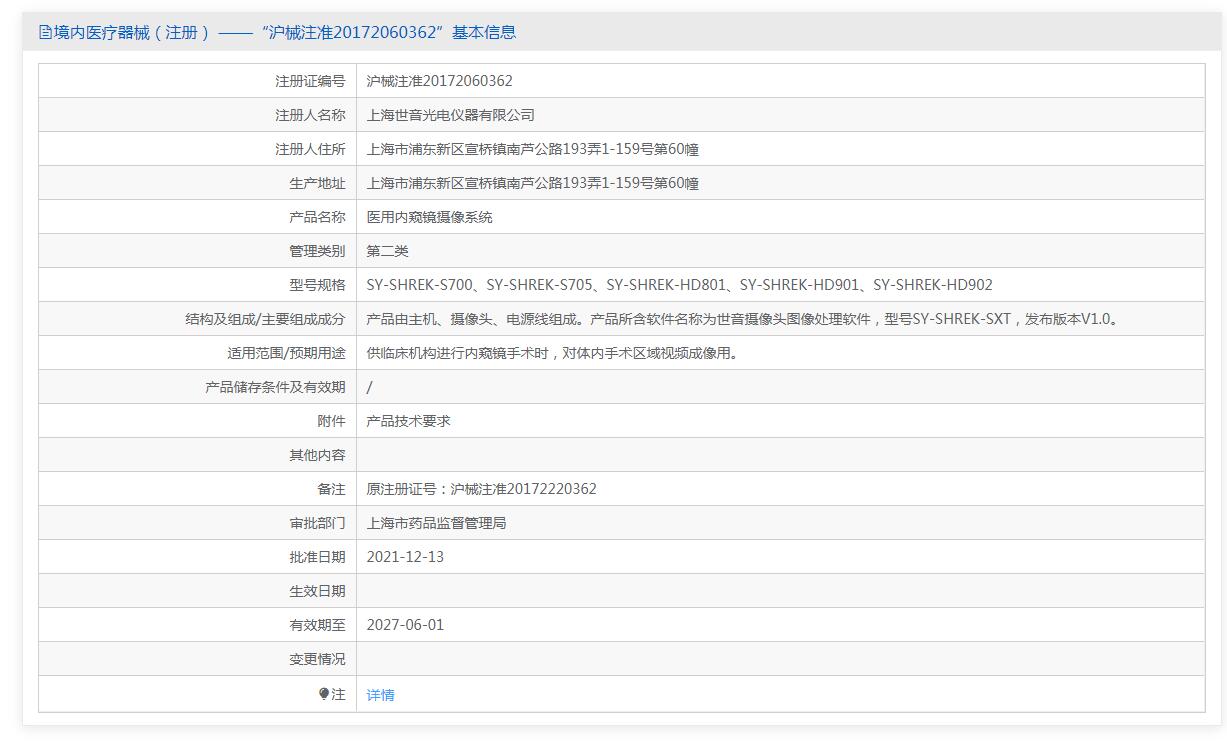The width and height of the screenshot is (1227, 750).
Task: Click the 备注 label
Action: [x=331, y=489]
